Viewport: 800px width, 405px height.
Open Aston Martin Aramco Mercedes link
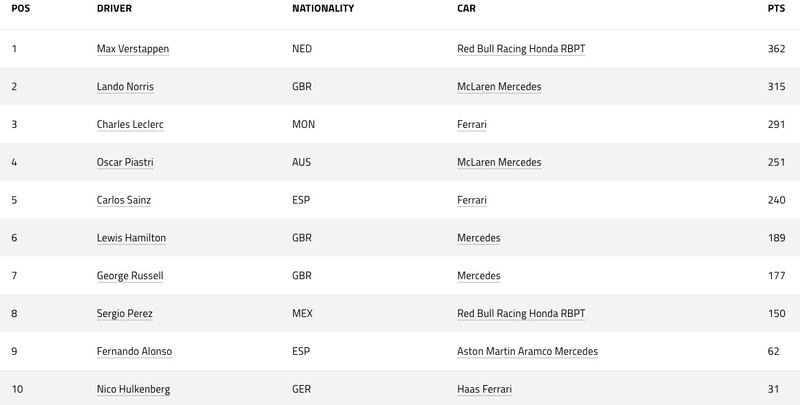pyautogui.click(x=527, y=352)
